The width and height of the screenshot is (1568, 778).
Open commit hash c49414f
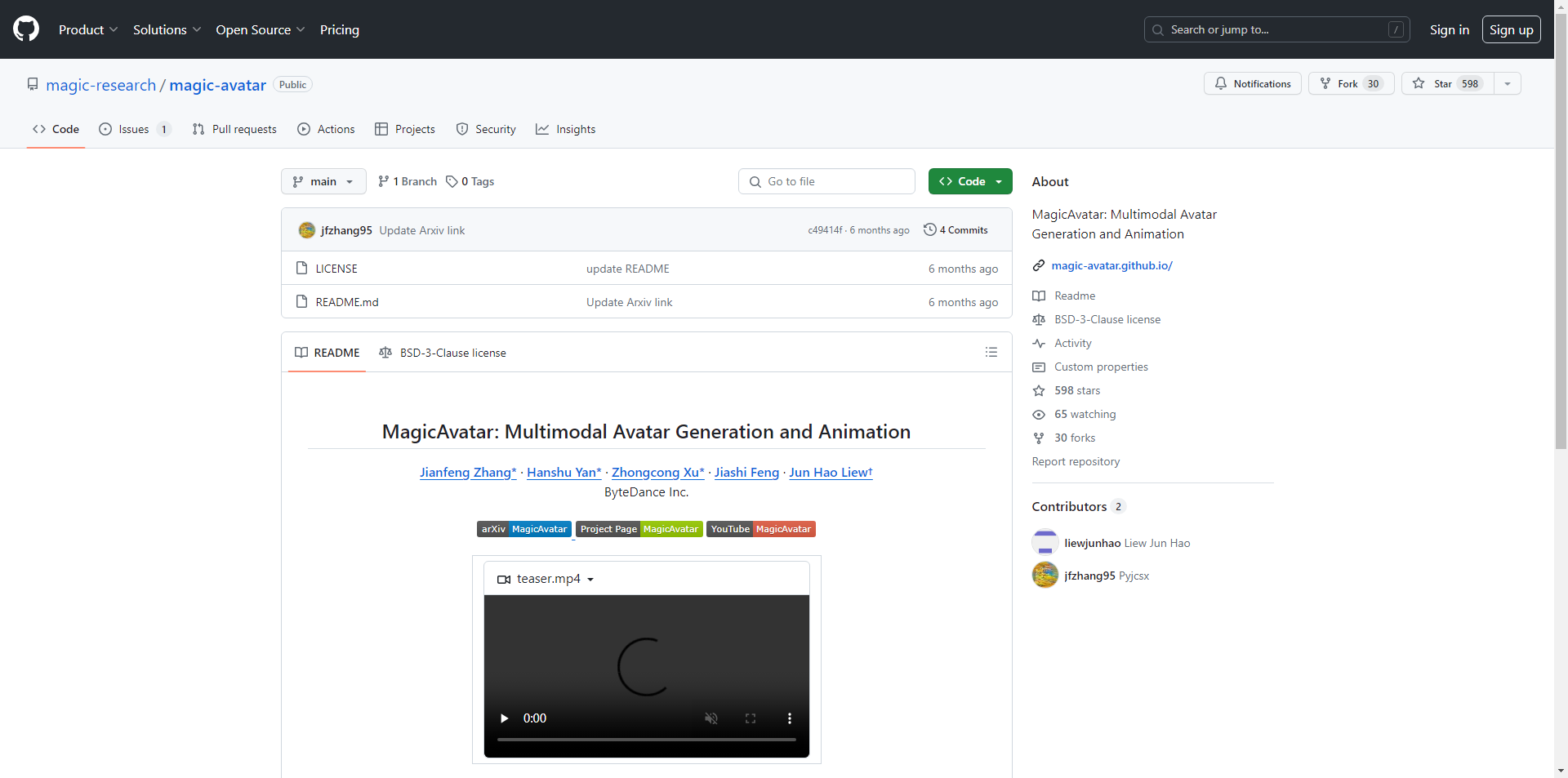825,230
